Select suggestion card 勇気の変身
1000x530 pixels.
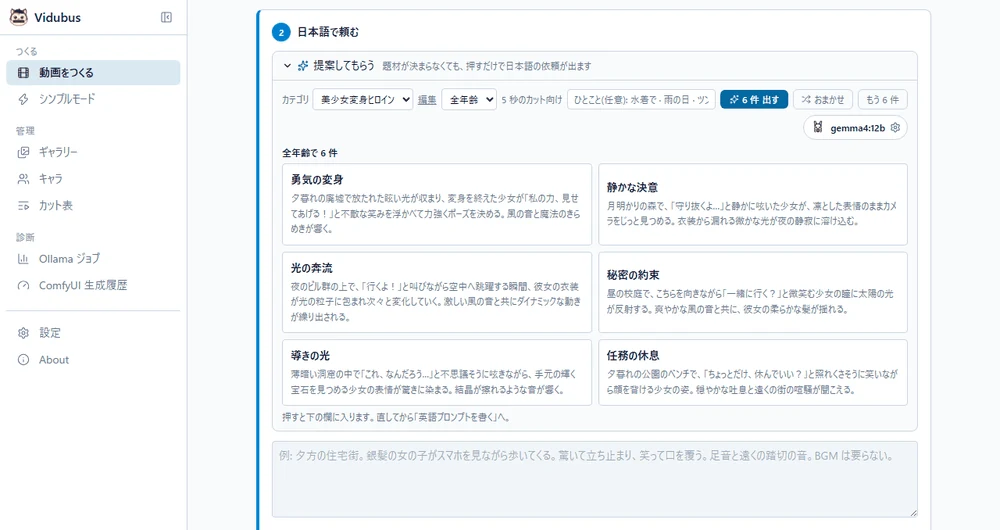[437, 204]
